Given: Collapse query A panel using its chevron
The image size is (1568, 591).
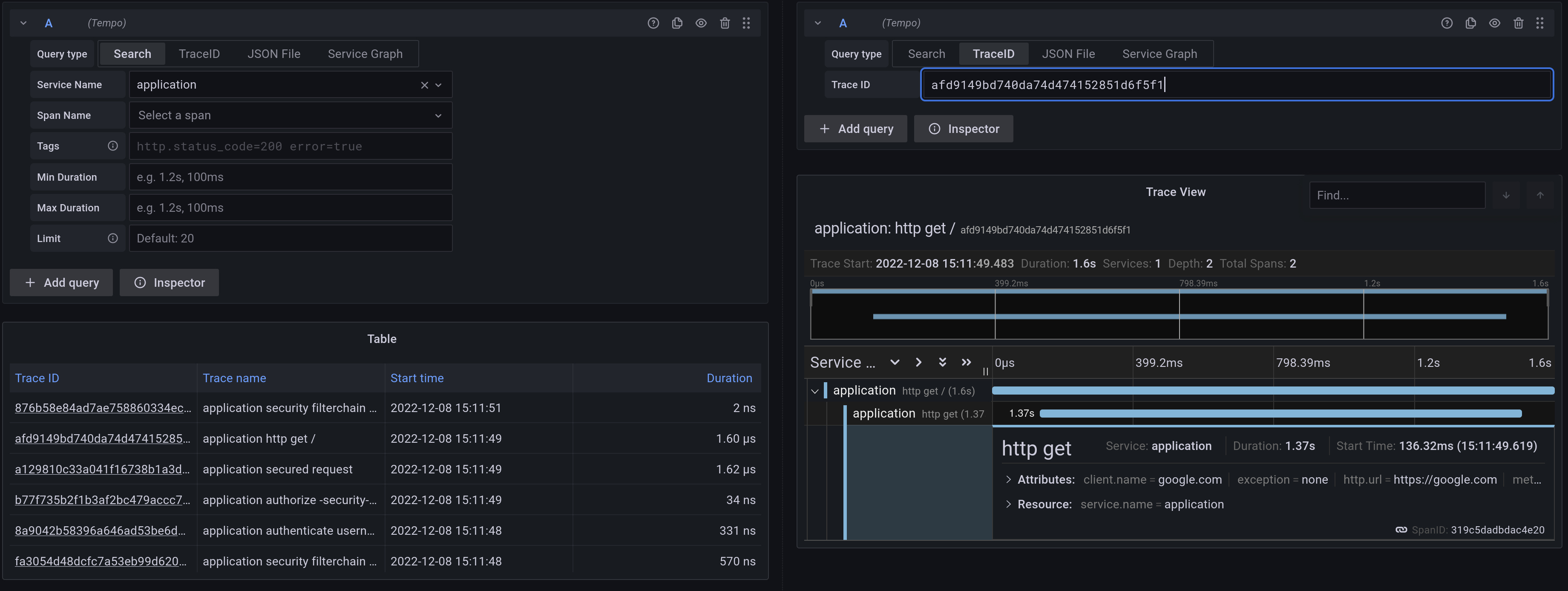Looking at the screenshot, I should [x=23, y=23].
